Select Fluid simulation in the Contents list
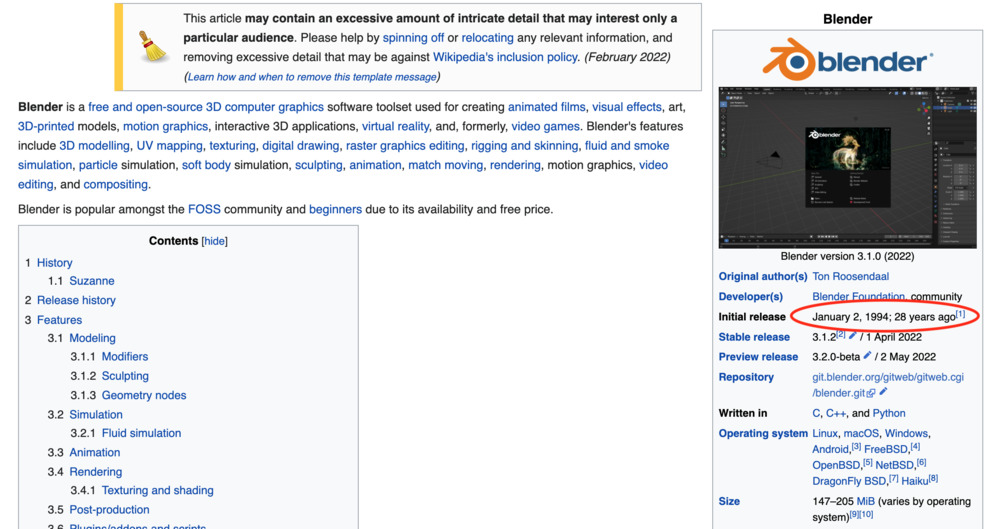This screenshot has width=1000, height=529. [140, 433]
